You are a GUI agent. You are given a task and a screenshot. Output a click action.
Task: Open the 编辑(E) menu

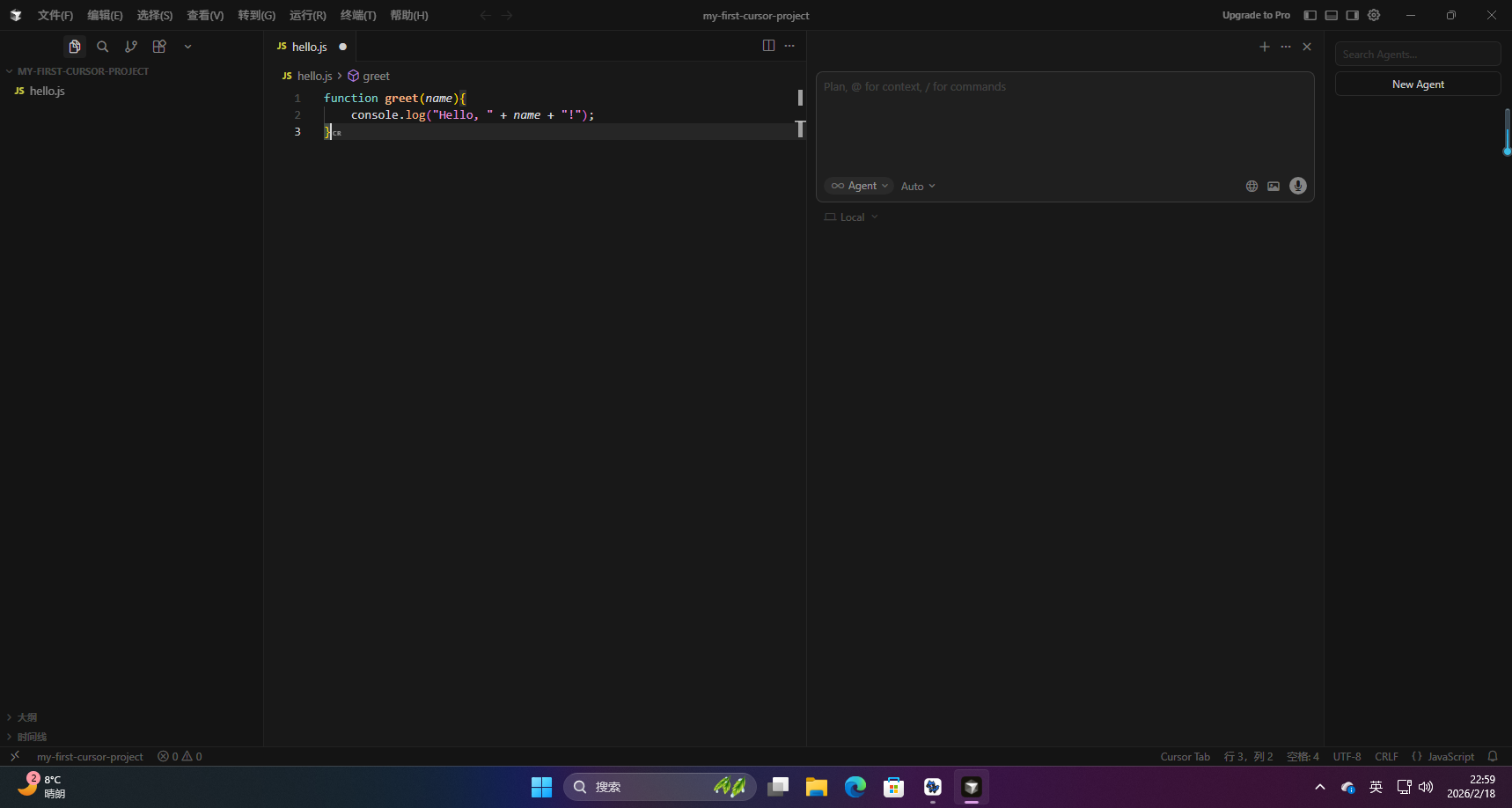(x=105, y=15)
